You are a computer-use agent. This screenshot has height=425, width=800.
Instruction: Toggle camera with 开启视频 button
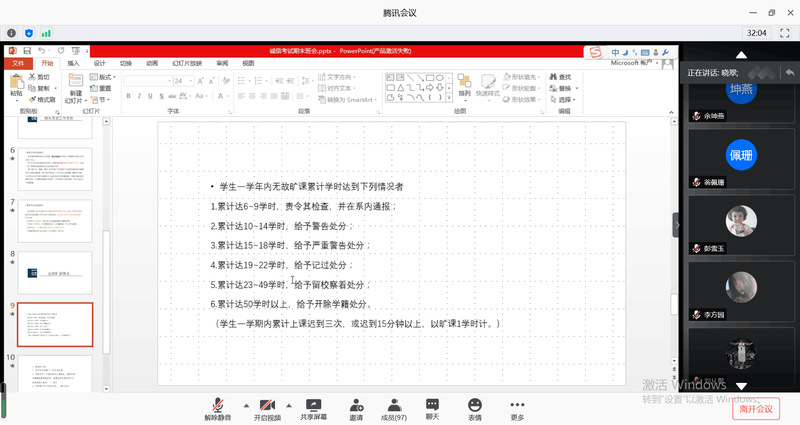(x=267, y=405)
